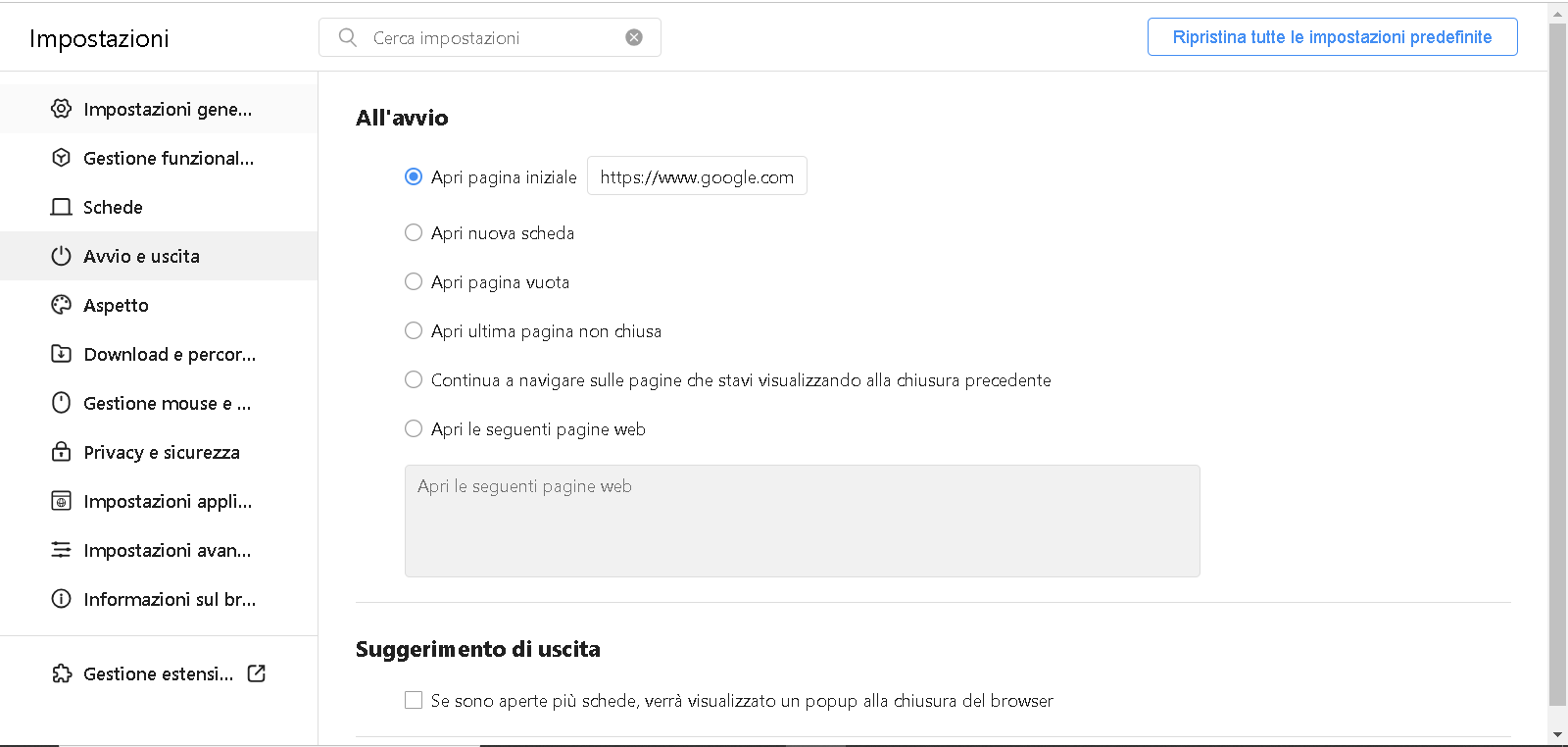The height and width of the screenshot is (747, 1568).
Task: Click the mouse icon for Gestione mouse
Action: click(61, 403)
